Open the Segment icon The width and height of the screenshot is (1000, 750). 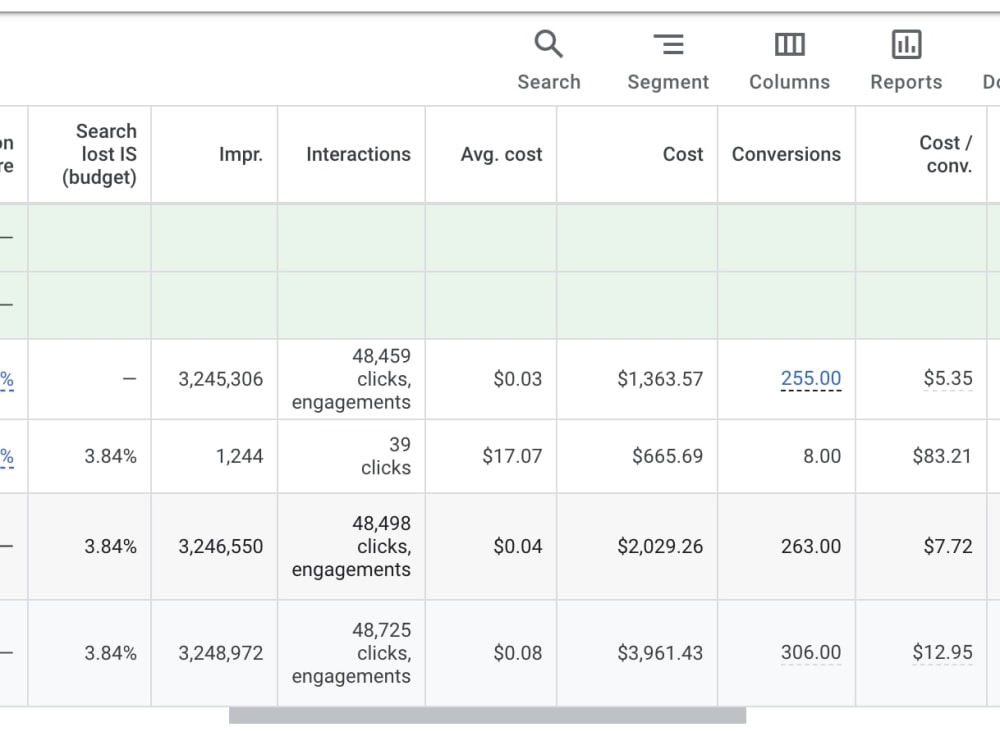click(668, 45)
